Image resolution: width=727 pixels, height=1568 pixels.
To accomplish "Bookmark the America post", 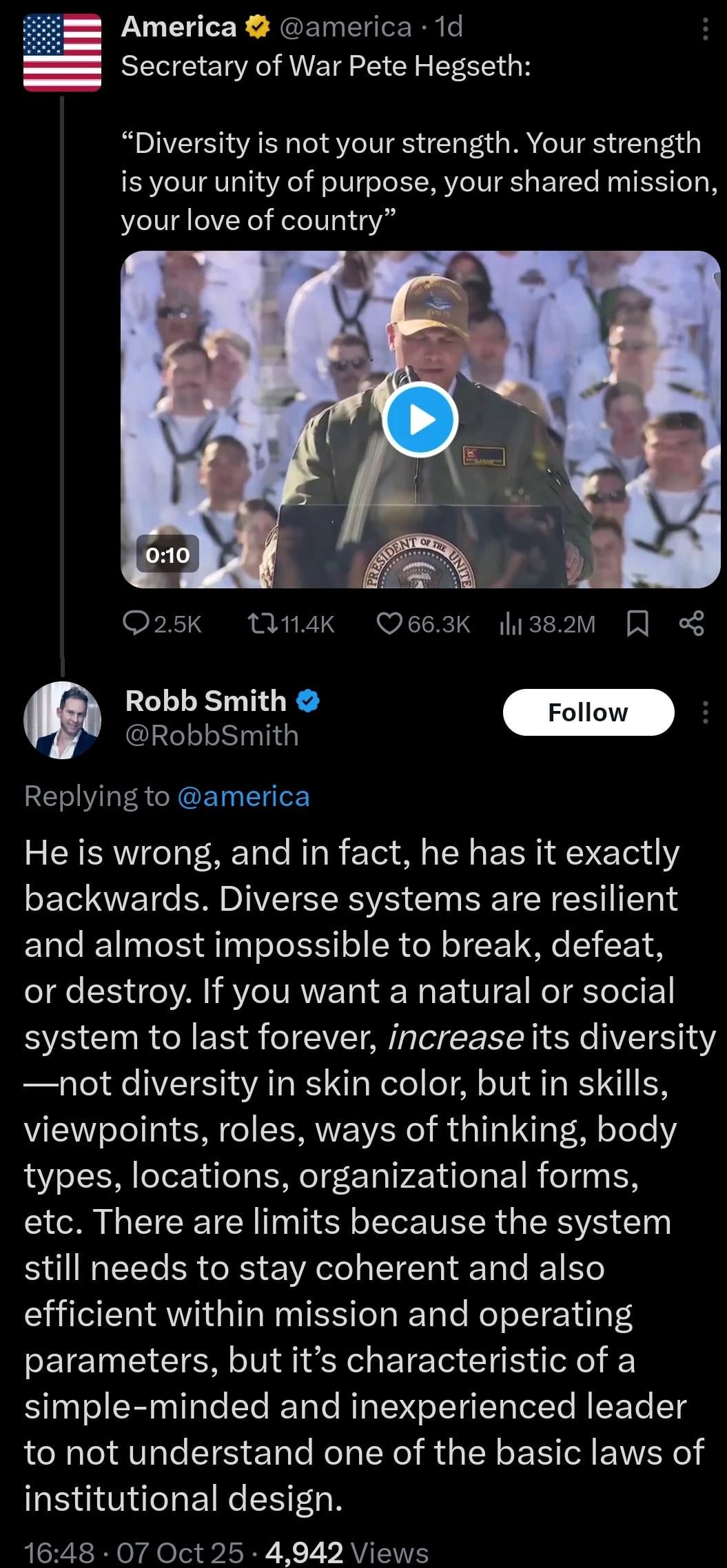I will pyautogui.click(x=637, y=624).
